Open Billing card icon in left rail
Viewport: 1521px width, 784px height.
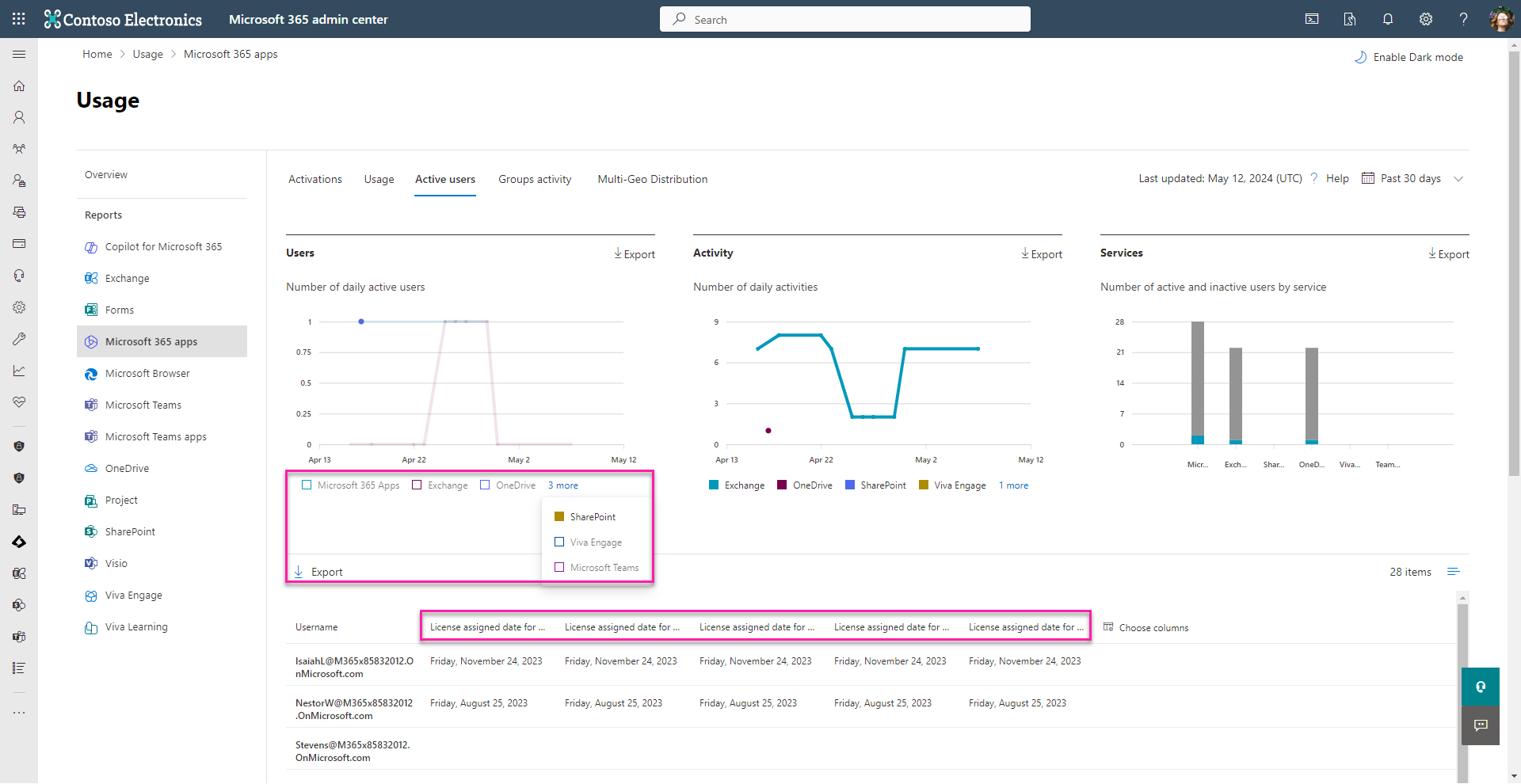point(19,244)
